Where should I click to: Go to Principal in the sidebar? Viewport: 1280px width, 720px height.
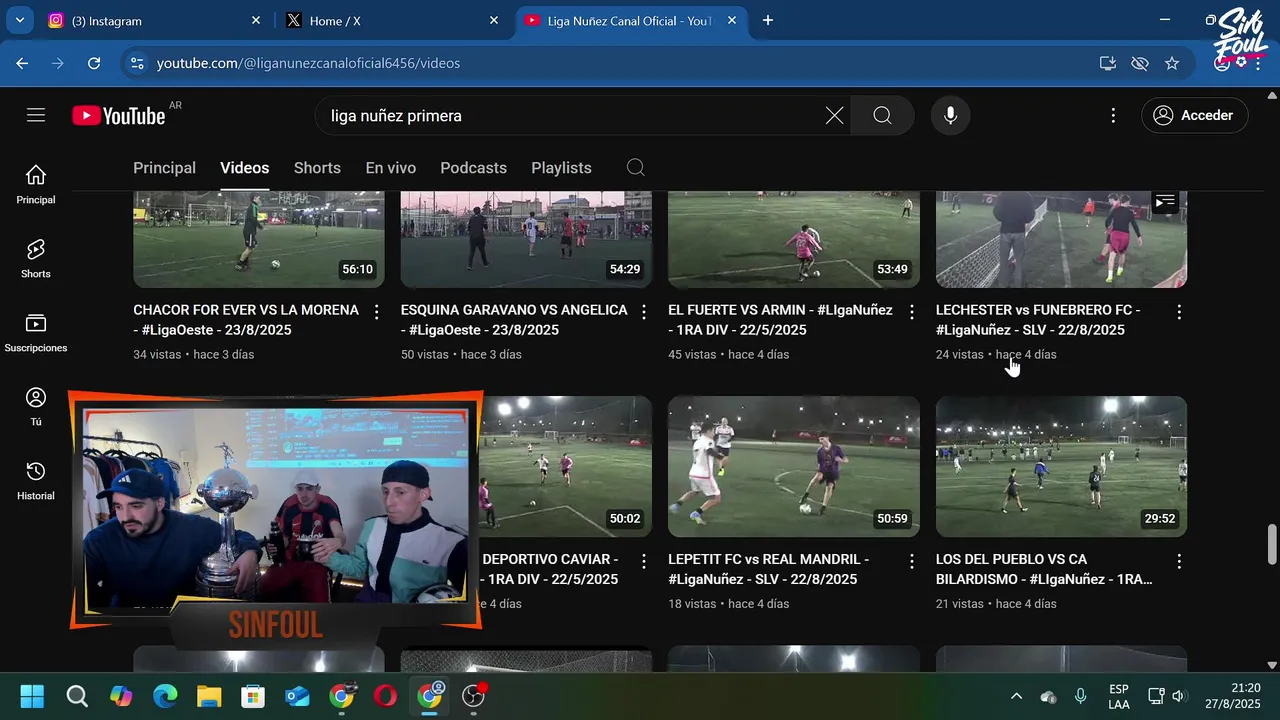point(36,185)
